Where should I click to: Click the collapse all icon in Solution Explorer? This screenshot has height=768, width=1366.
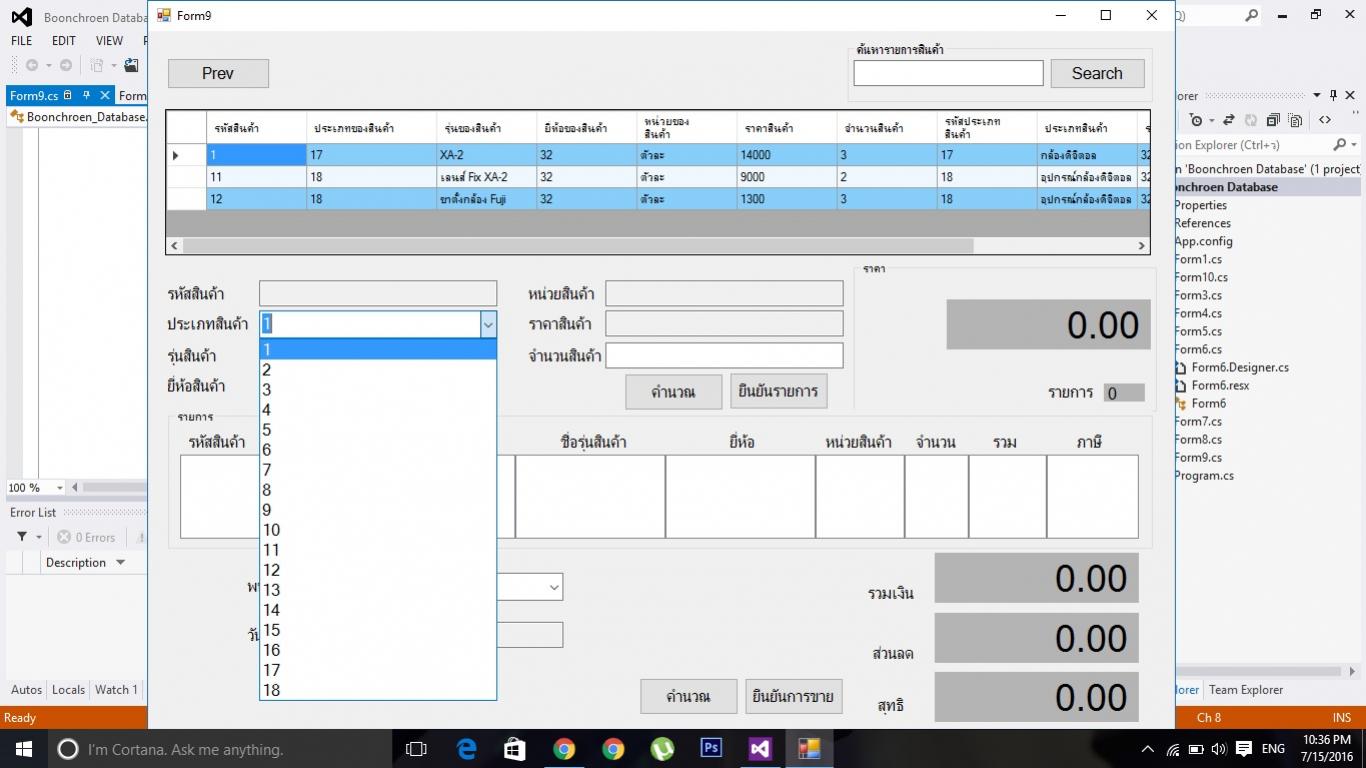[x=1273, y=120]
